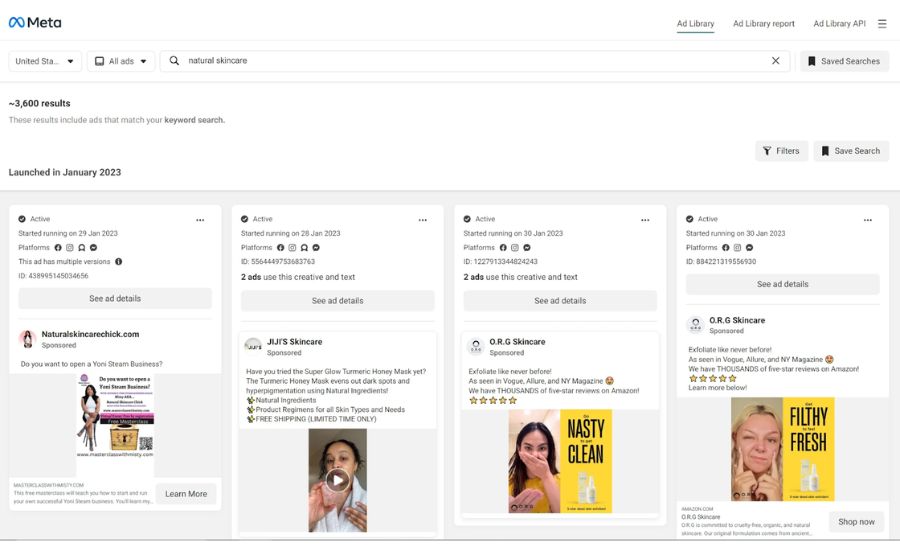Click the AMAZON.COM link caption
Screen dimensions: 900x551
[697, 509]
